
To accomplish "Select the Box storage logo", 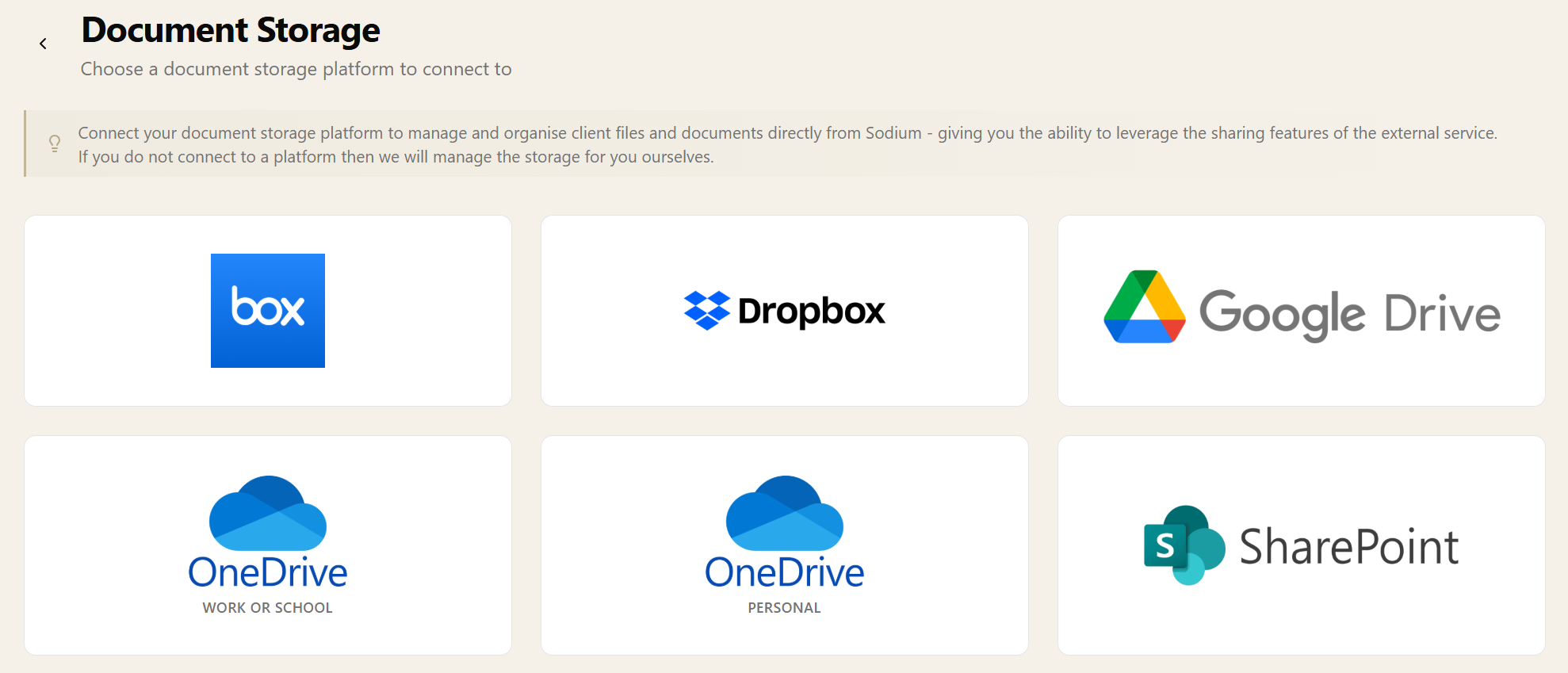I will pos(268,311).
